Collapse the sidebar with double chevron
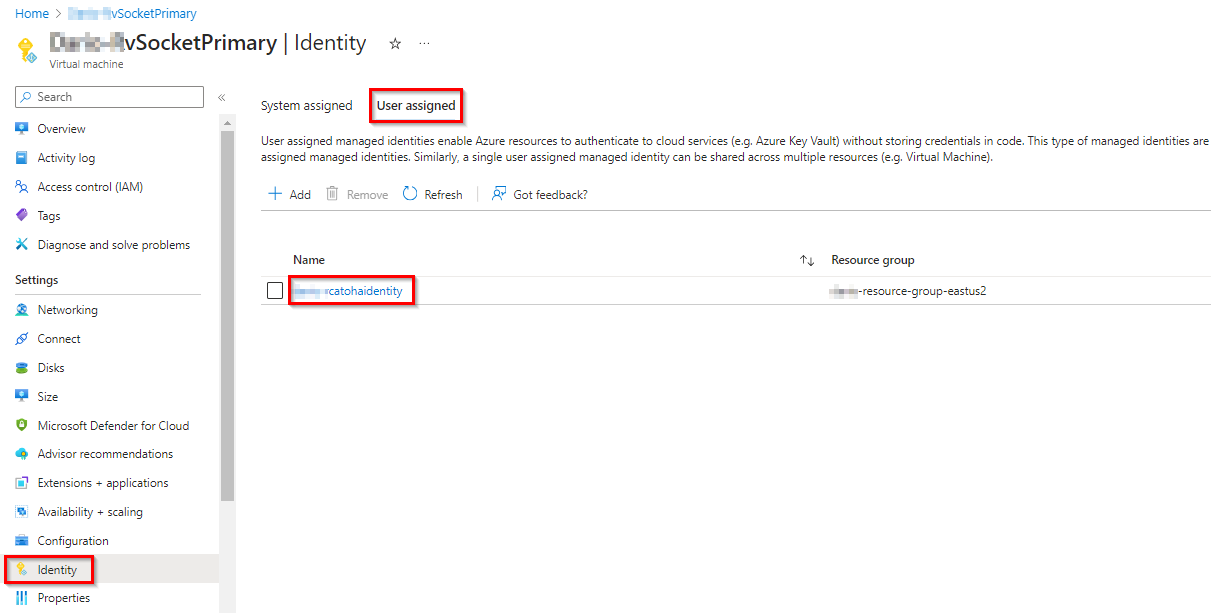This screenshot has height=613, width=1211. (x=222, y=97)
